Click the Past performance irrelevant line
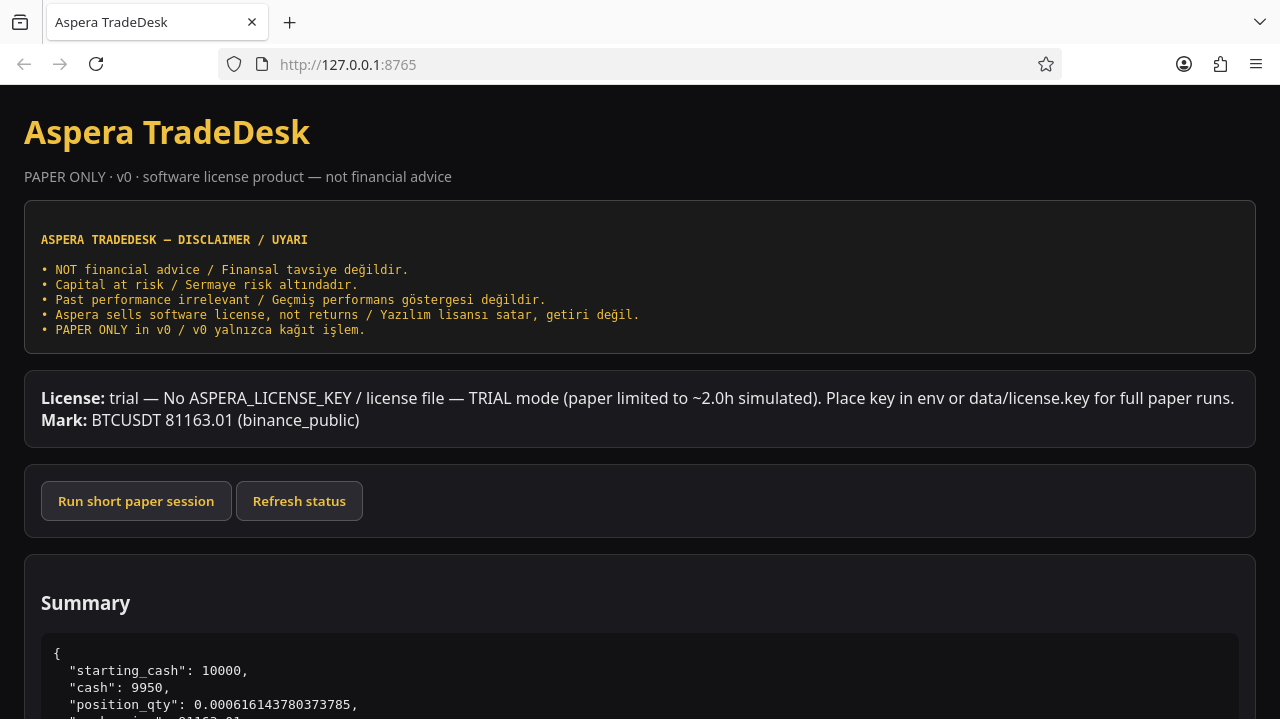This screenshot has height=719, width=1280. [x=293, y=300]
